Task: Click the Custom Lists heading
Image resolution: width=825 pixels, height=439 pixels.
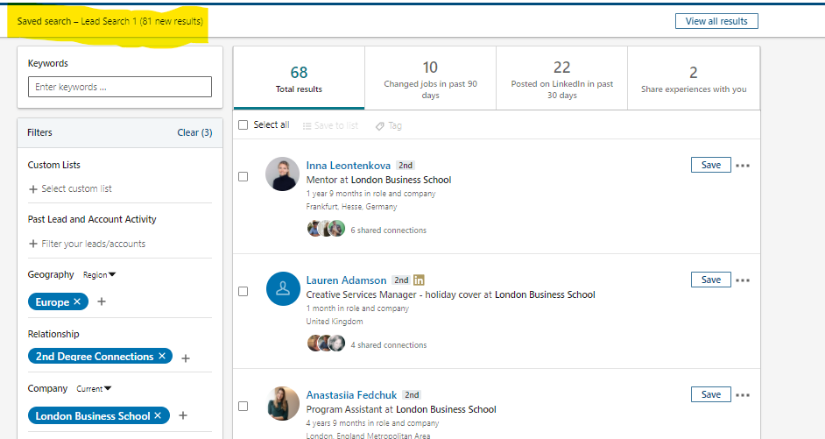Action: coord(54,165)
